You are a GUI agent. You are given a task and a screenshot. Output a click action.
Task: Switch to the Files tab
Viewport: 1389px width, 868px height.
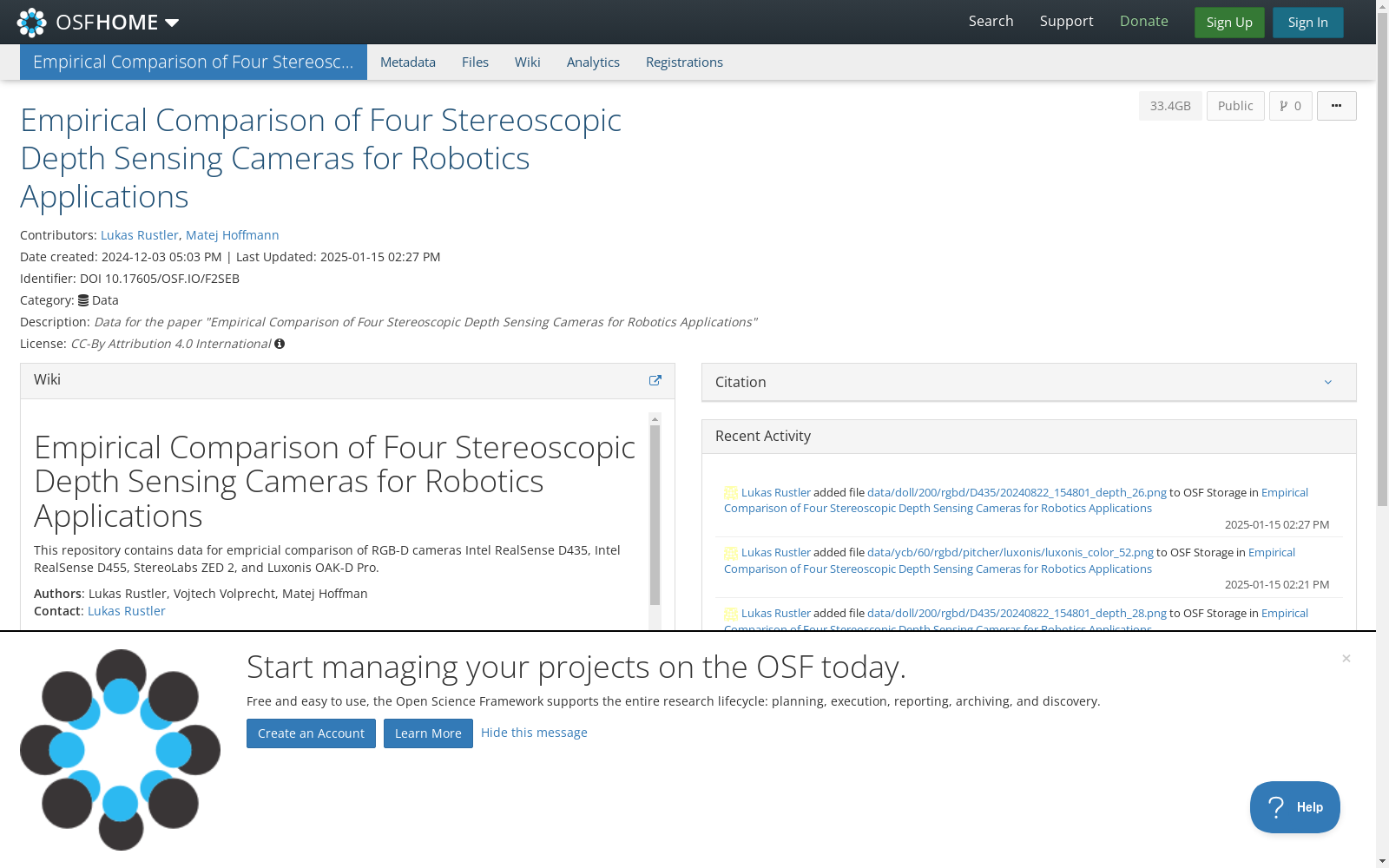coord(475,62)
